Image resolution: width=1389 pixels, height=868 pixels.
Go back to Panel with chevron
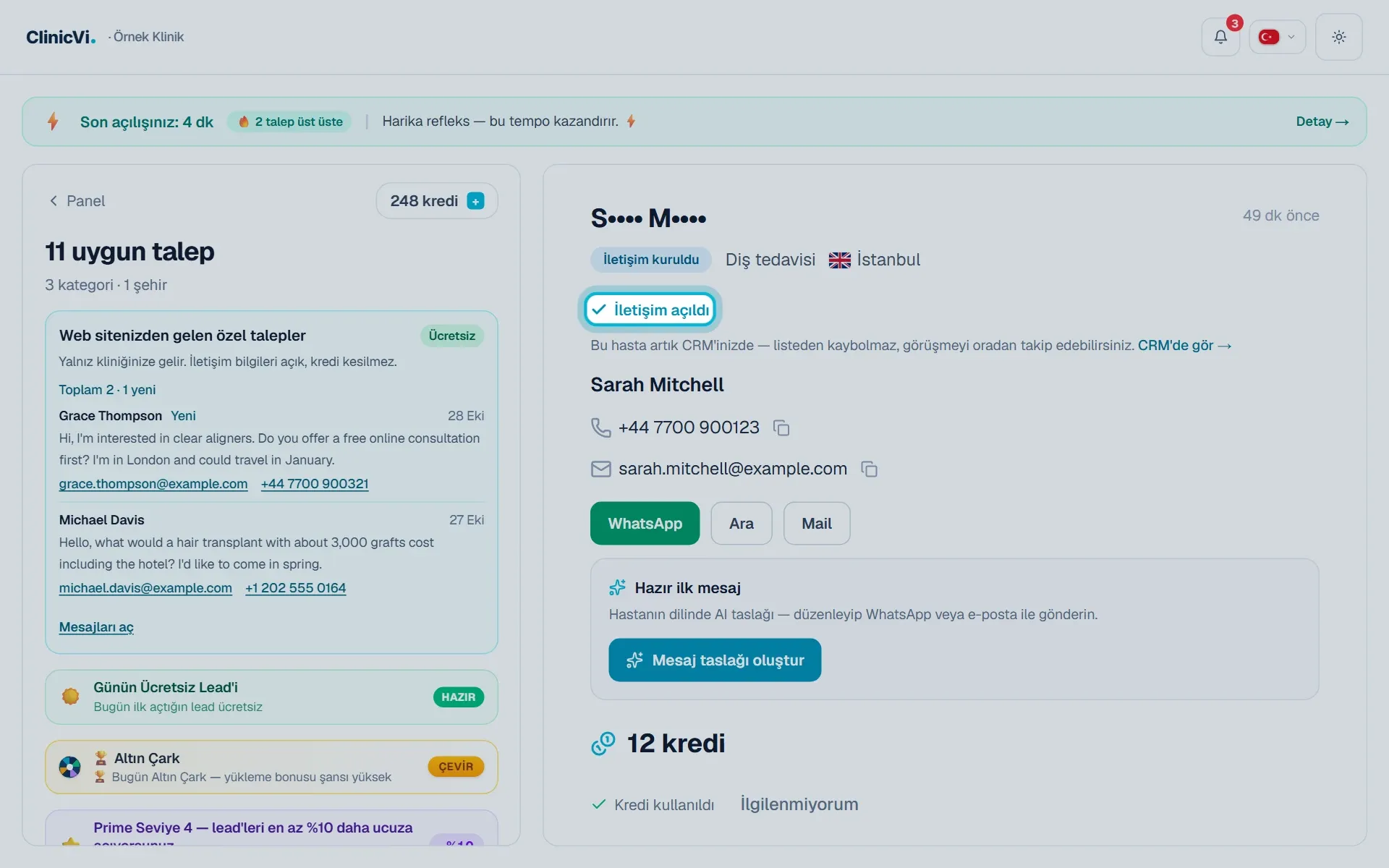click(x=77, y=201)
